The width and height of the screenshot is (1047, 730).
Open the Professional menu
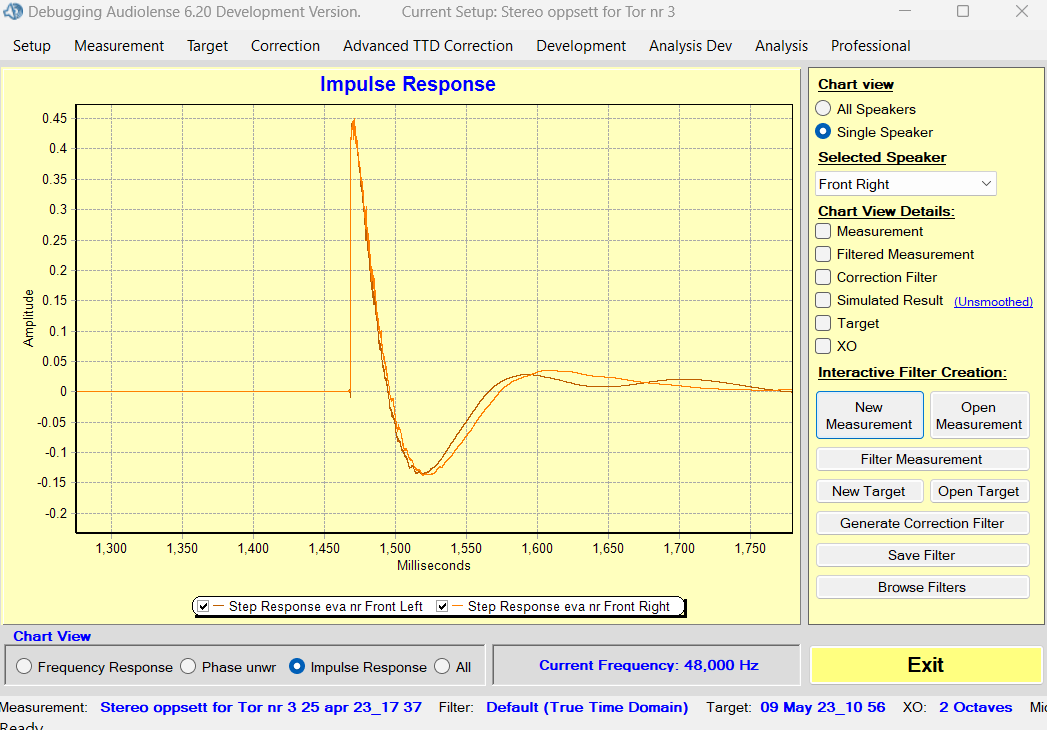(871, 46)
